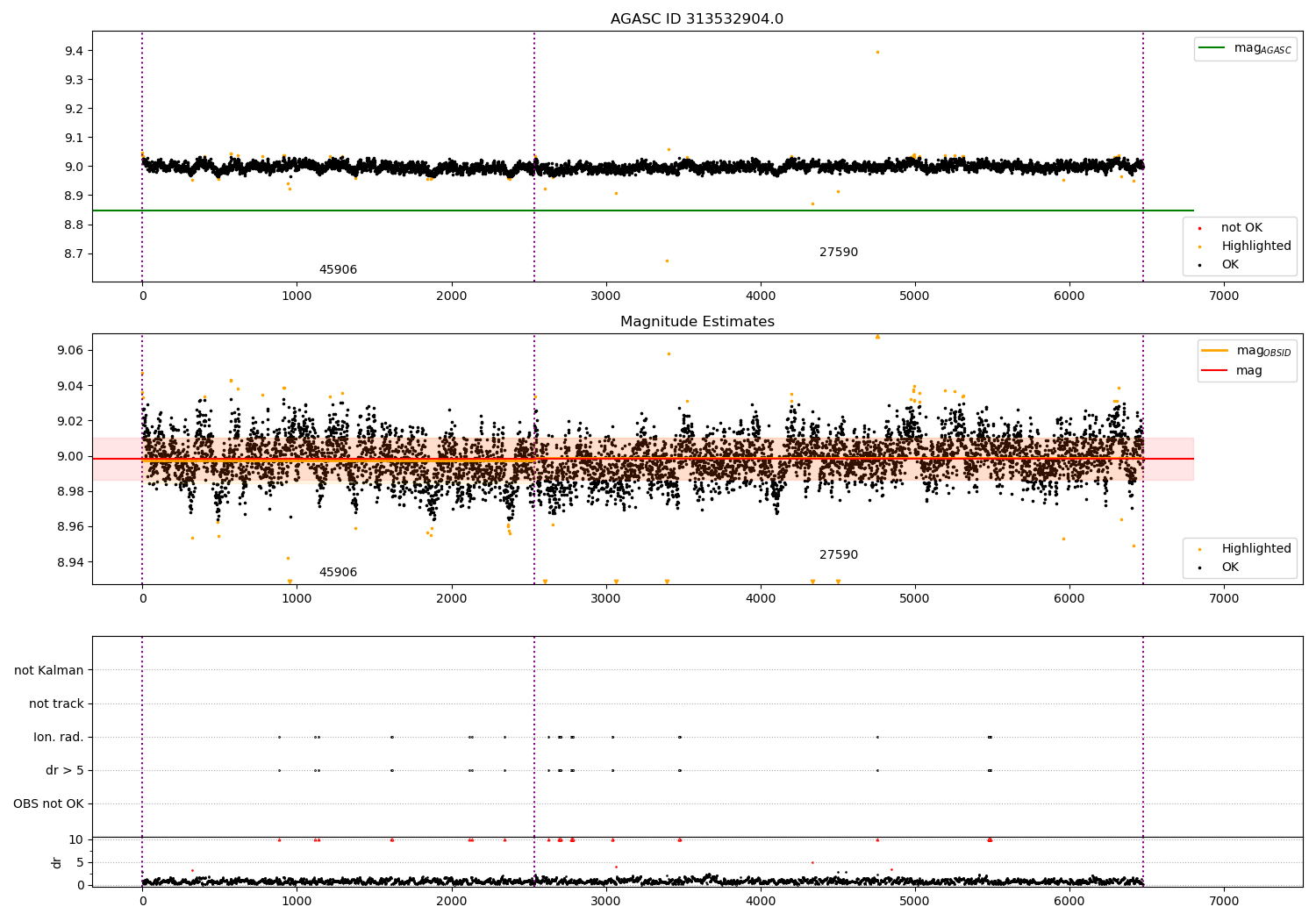Click the 27590 label in Magnitude Estimates plot

click(839, 555)
